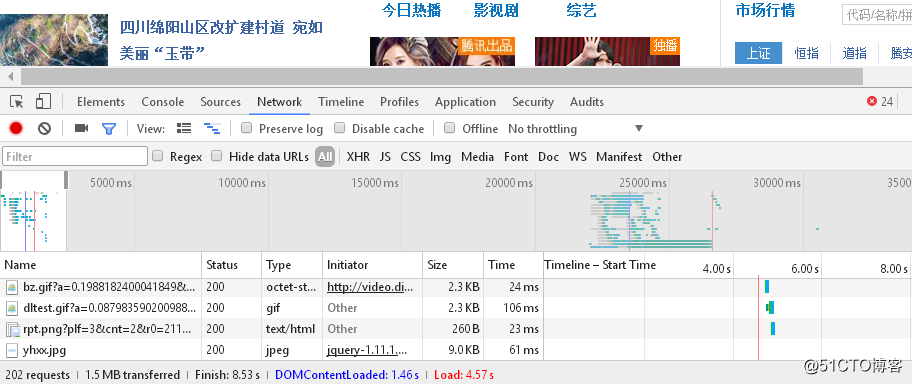
Task: Filter requests by Media
Action: 478,157
